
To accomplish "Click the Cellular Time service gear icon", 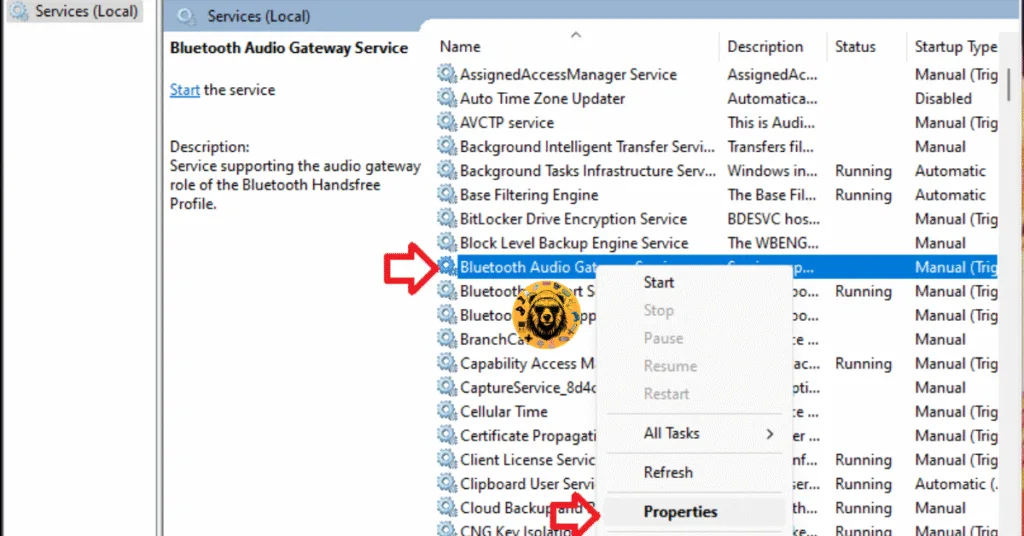I will click(x=446, y=411).
